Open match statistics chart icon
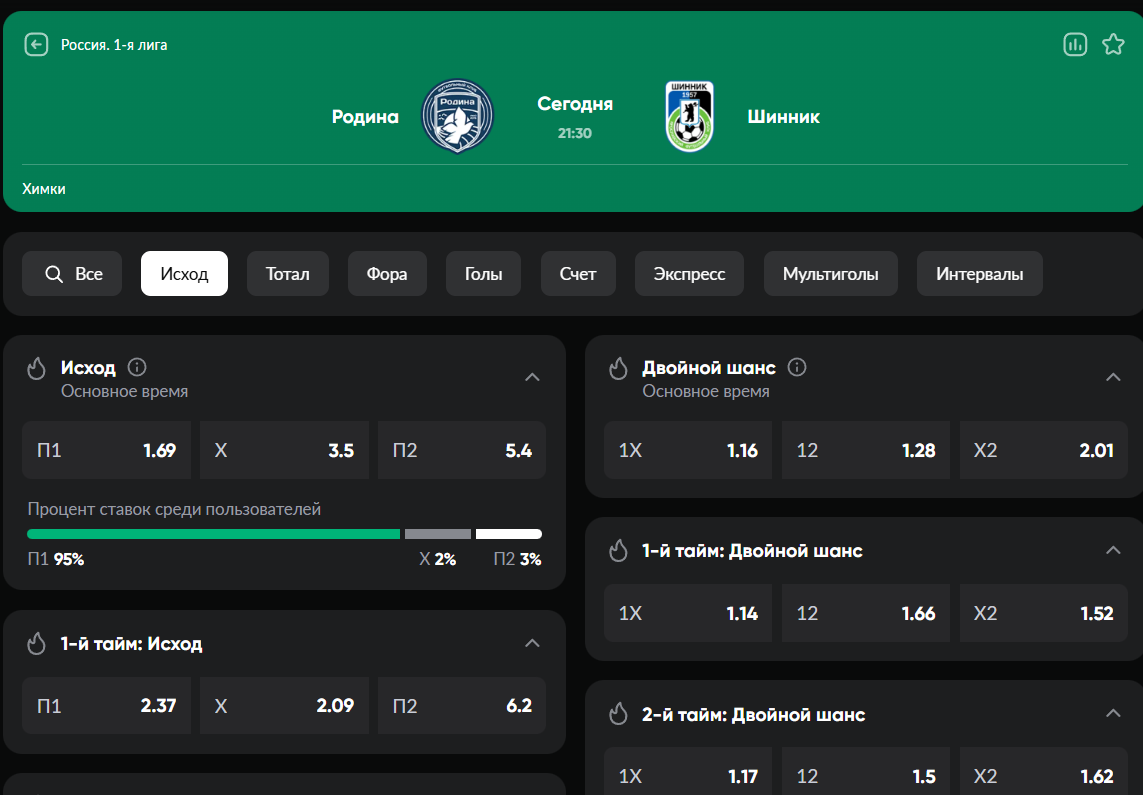 pos(1075,45)
